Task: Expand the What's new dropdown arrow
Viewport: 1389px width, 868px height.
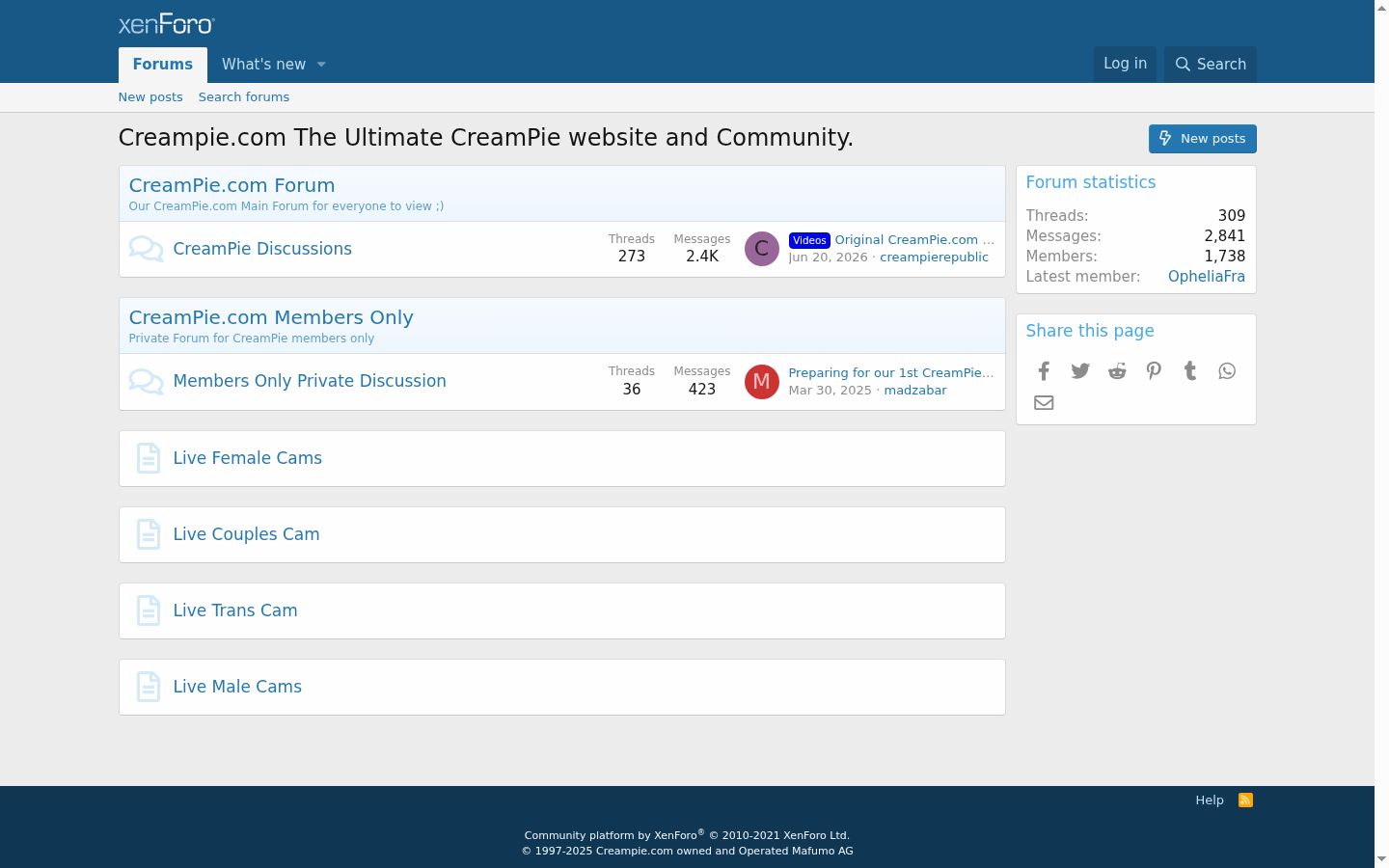Action: point(321,65)
